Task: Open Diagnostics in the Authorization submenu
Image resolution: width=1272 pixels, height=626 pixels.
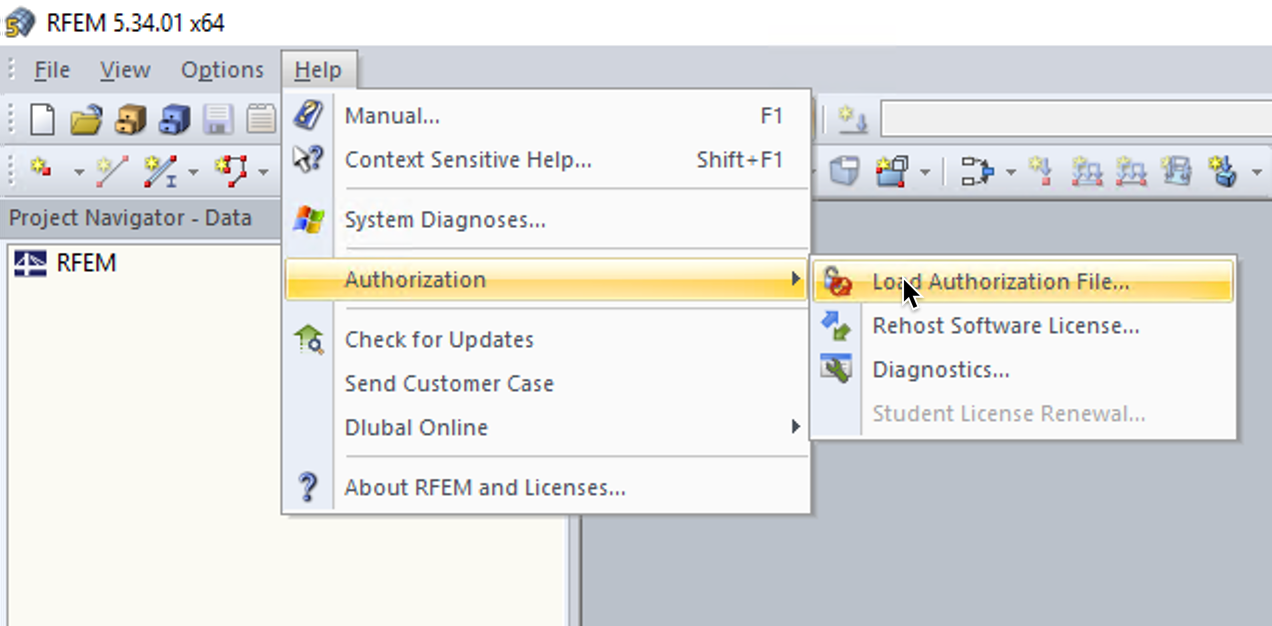Action: tap(940, 370)
